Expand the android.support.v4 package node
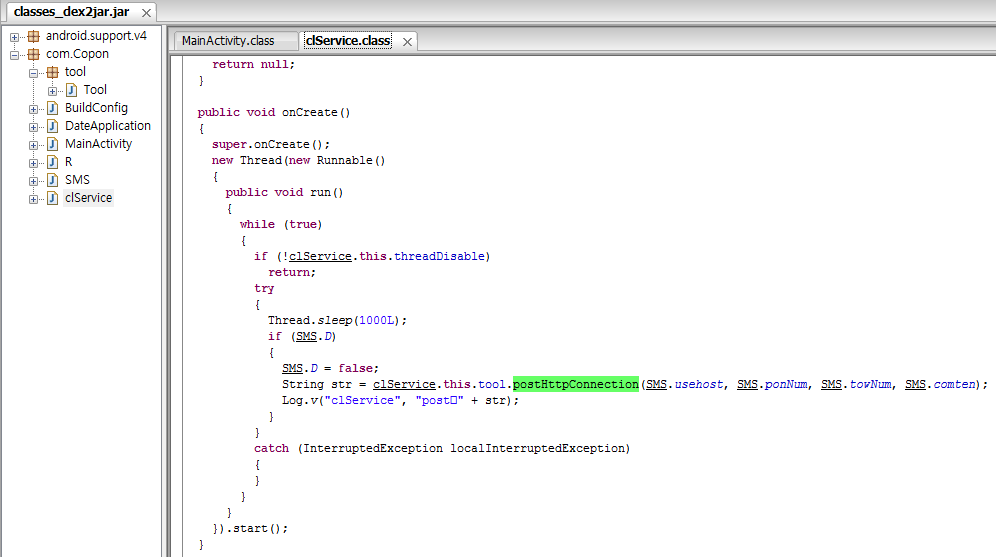The image size is (996, 557). pyautogui.click(x=15, y=36)
